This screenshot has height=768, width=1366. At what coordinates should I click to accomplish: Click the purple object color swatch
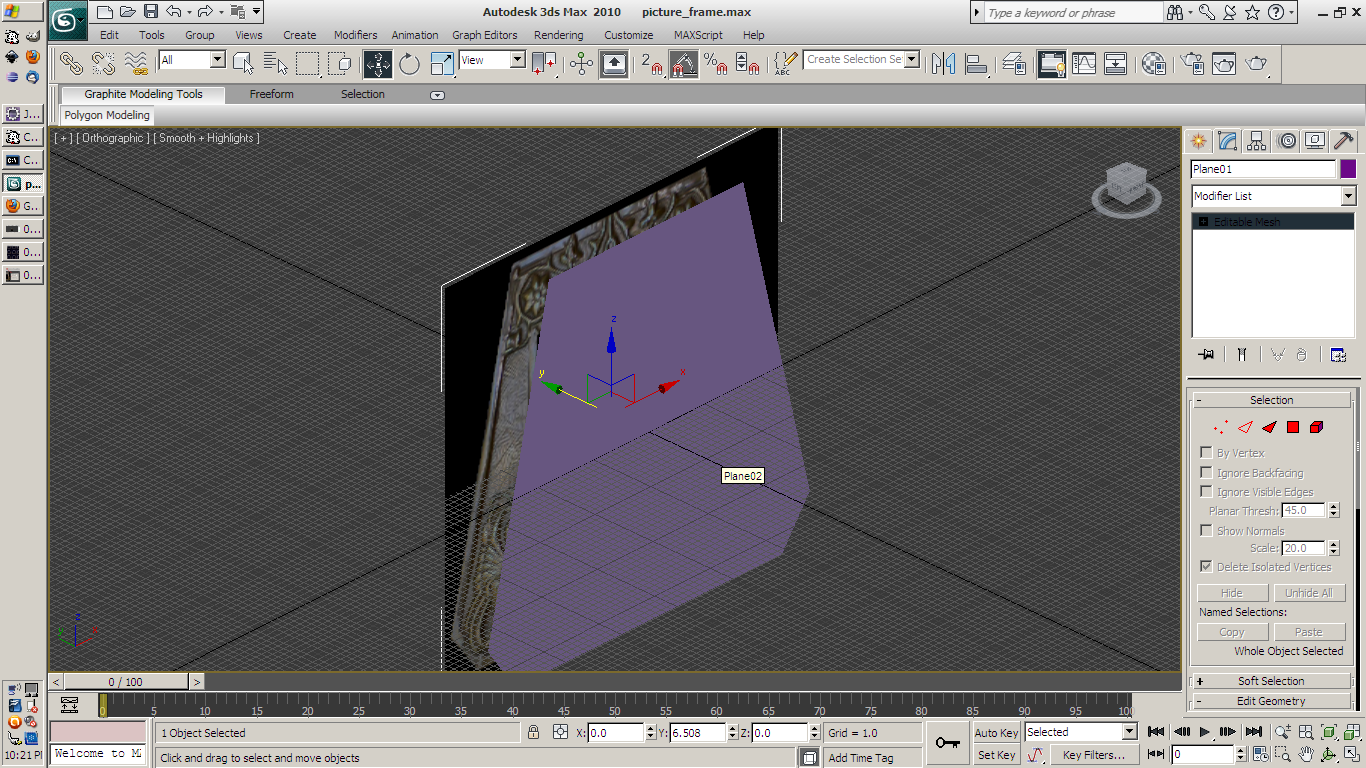coord(1348,169)
